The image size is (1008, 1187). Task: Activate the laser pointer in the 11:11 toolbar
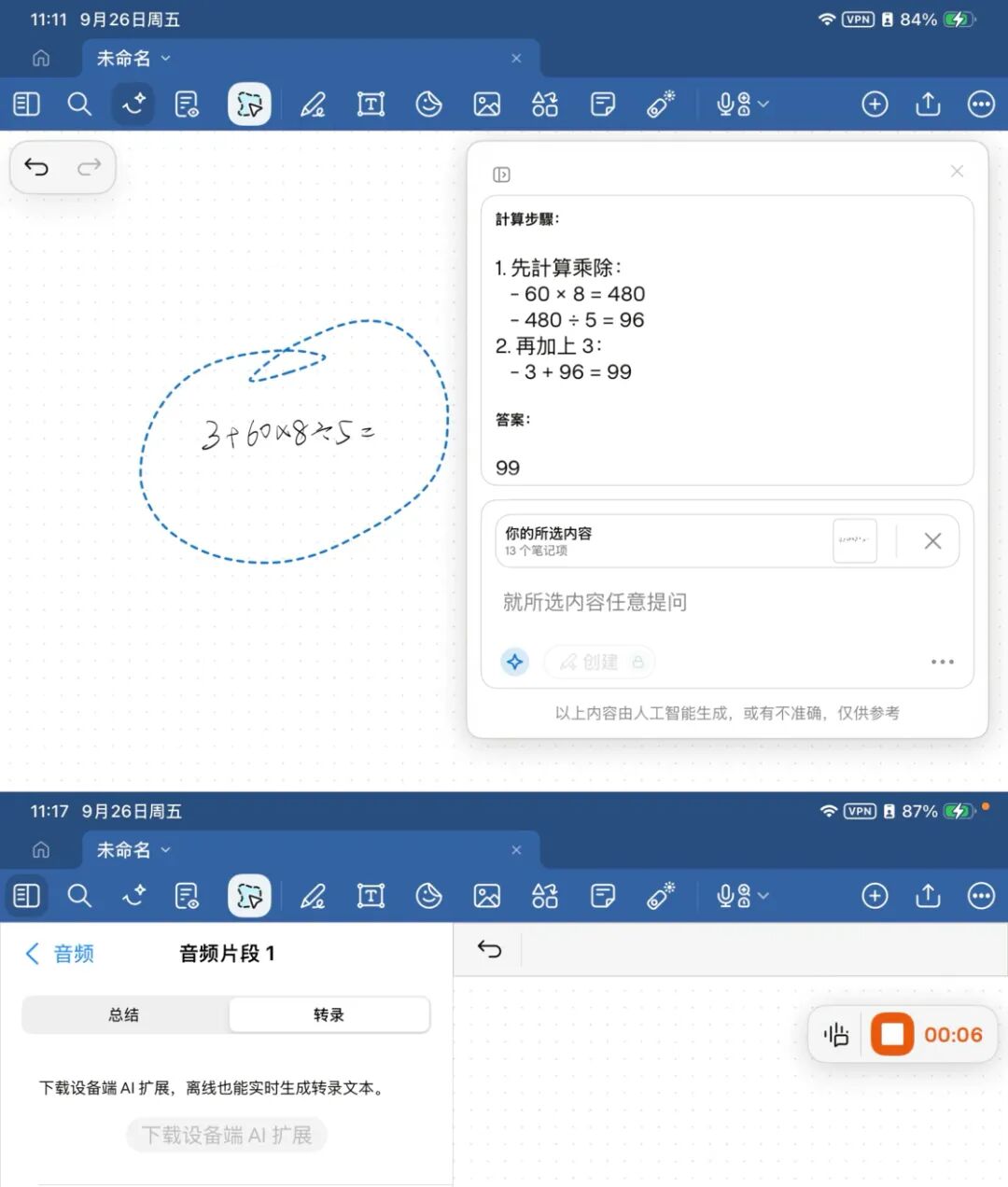click(661, 104)
